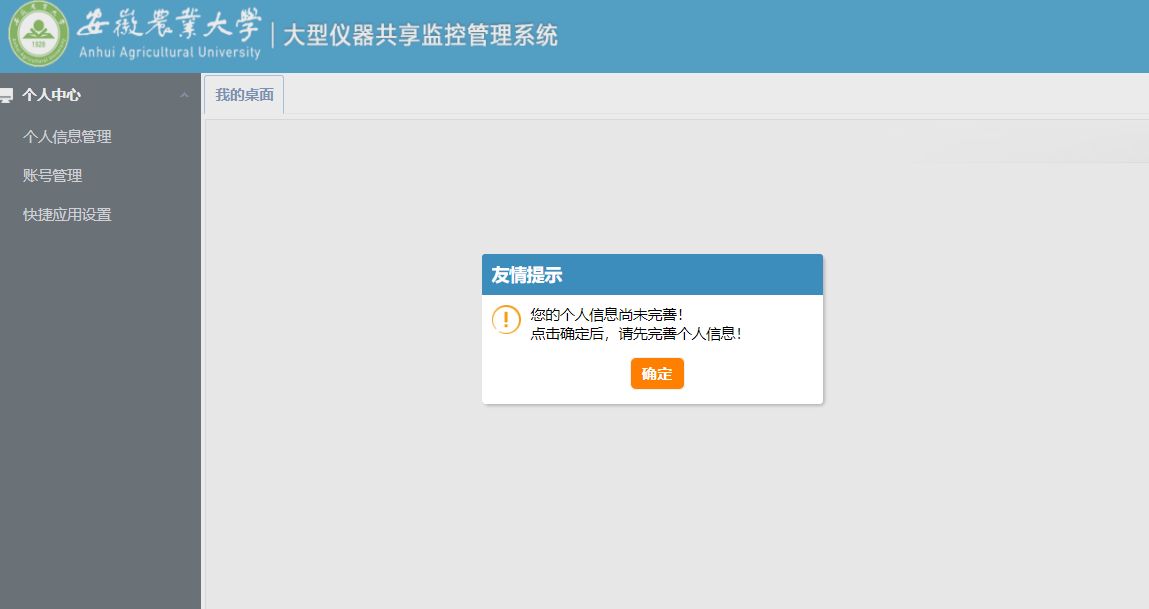Click the 友情提示 dialog title bar
This screenshot has width=1149, height=609.
tap(652, 275)
